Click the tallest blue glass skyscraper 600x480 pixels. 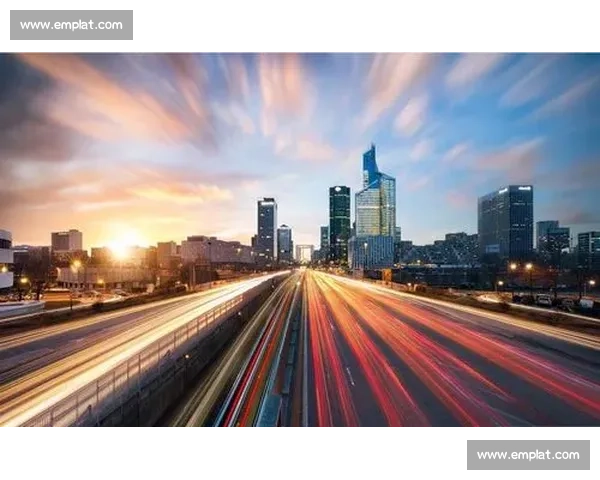point(374,205)
